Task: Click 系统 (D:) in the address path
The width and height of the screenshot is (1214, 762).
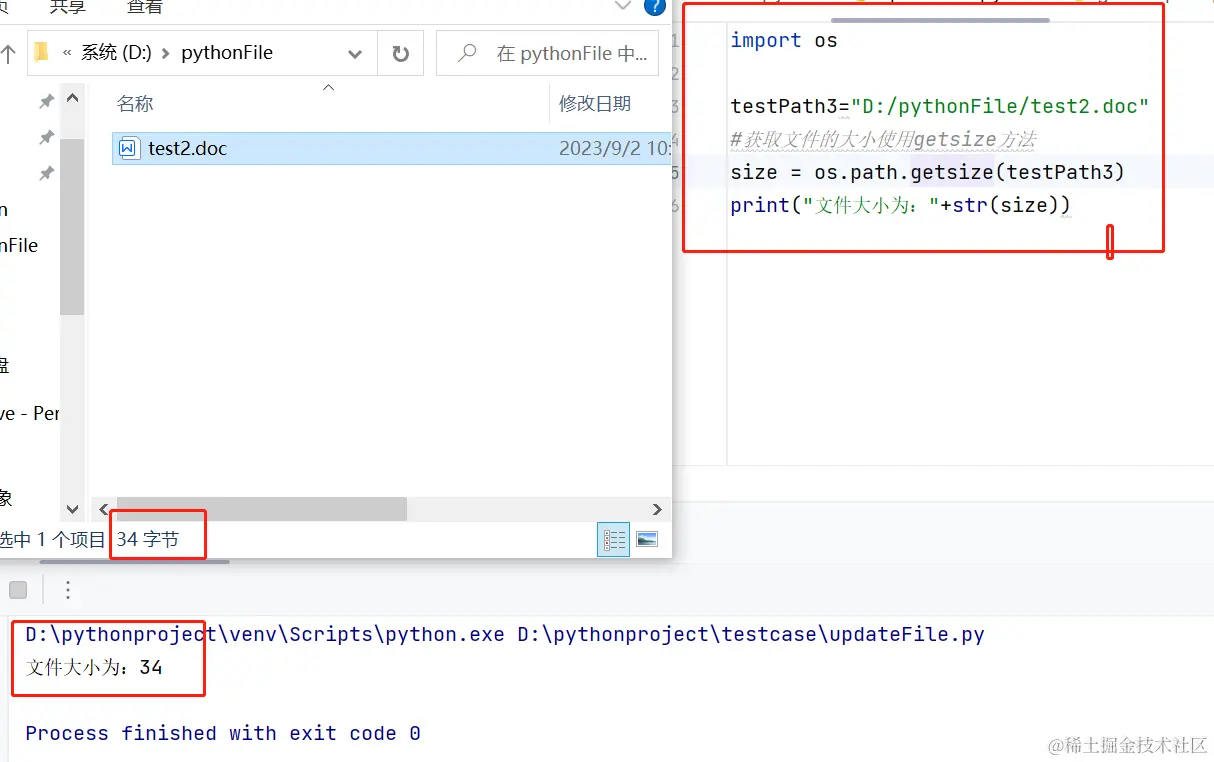Action: coord(116,53)
